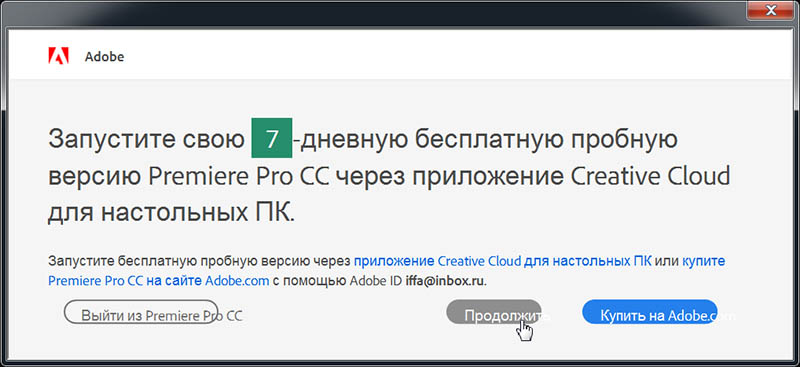Click the green 7 days counter box
The width and height of the screenshot is (800, 367).
click(272, 138)
